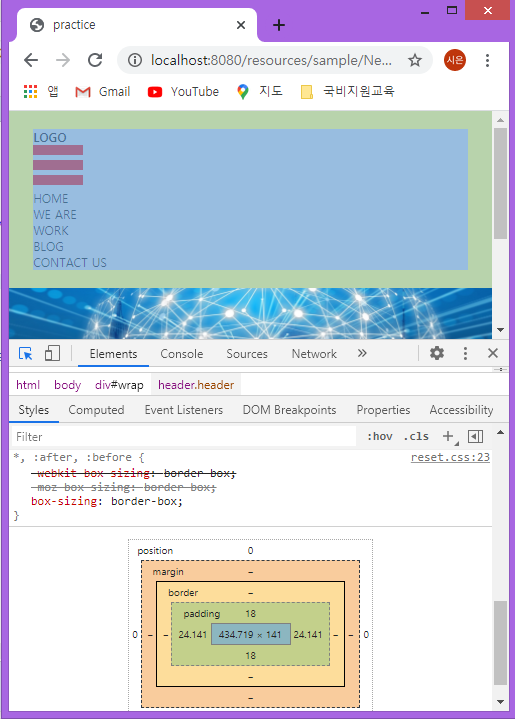Click top padding value 18
Image resolution: width=515 pixels, height=719 pixels.
pyautogui.click(x=250, y=614)
